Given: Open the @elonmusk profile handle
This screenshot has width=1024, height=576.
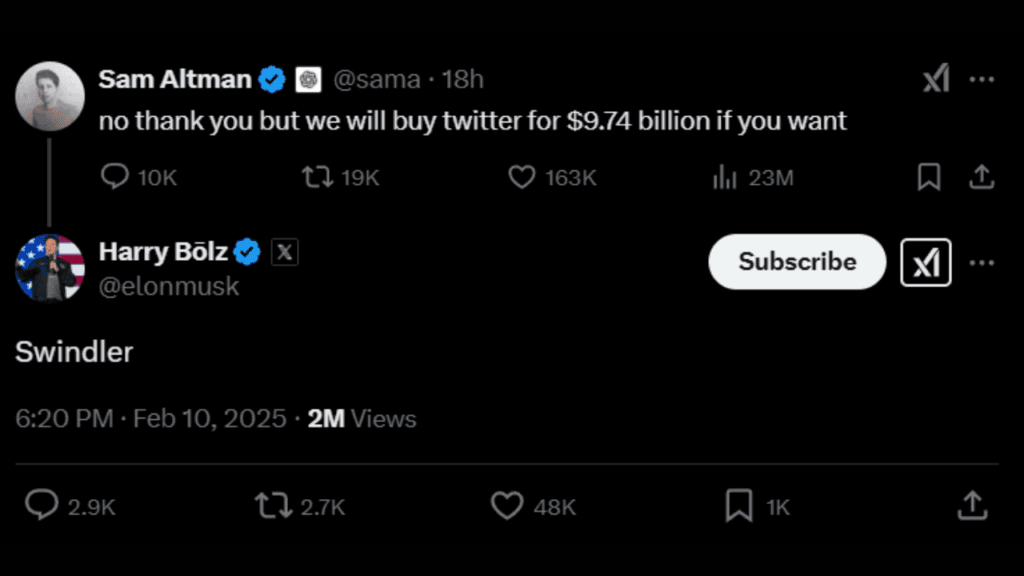Looking at the screenshot, I should tap(168, 286).
